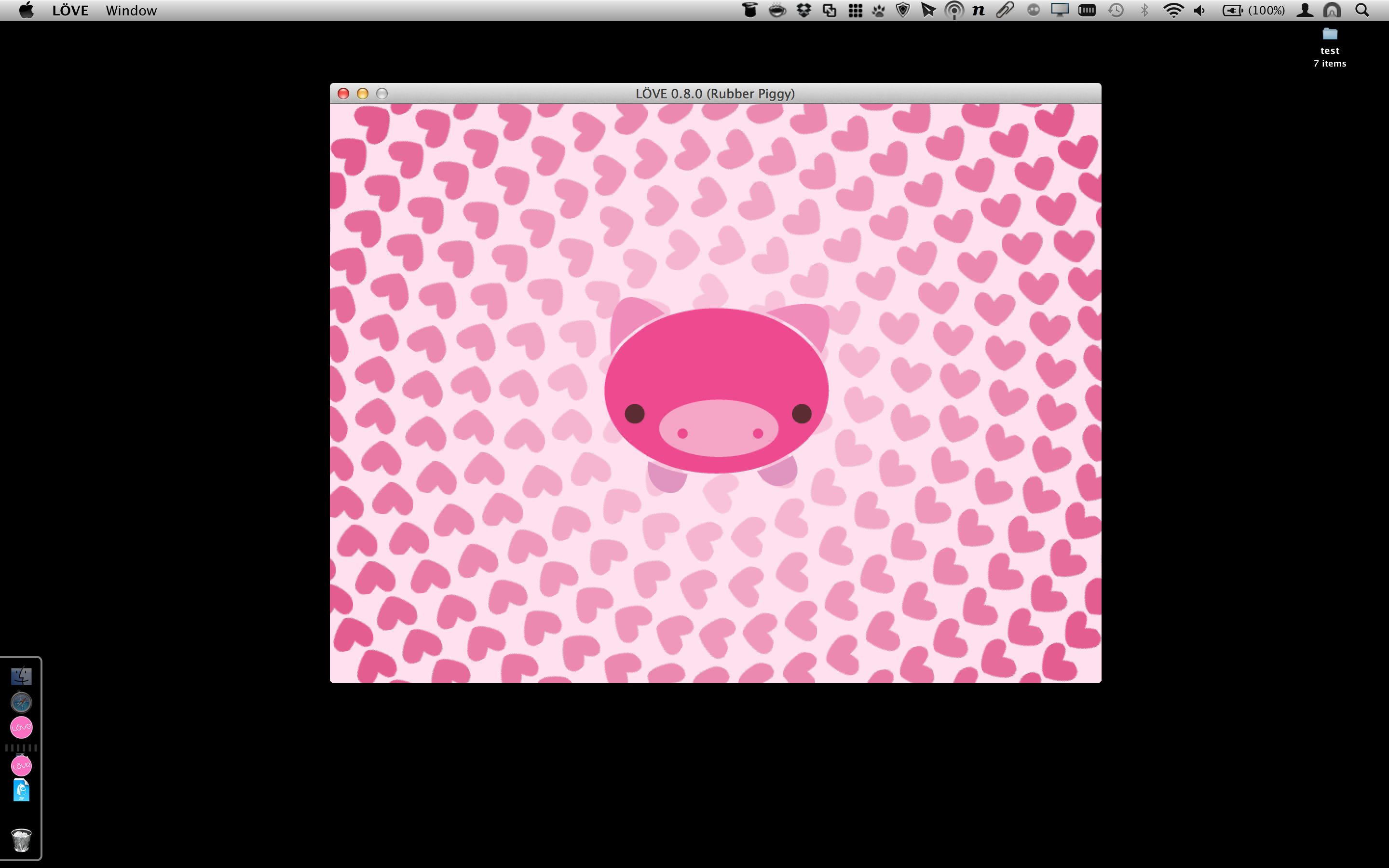Open the Time Machine menu bar icon

pos(1116,10)
